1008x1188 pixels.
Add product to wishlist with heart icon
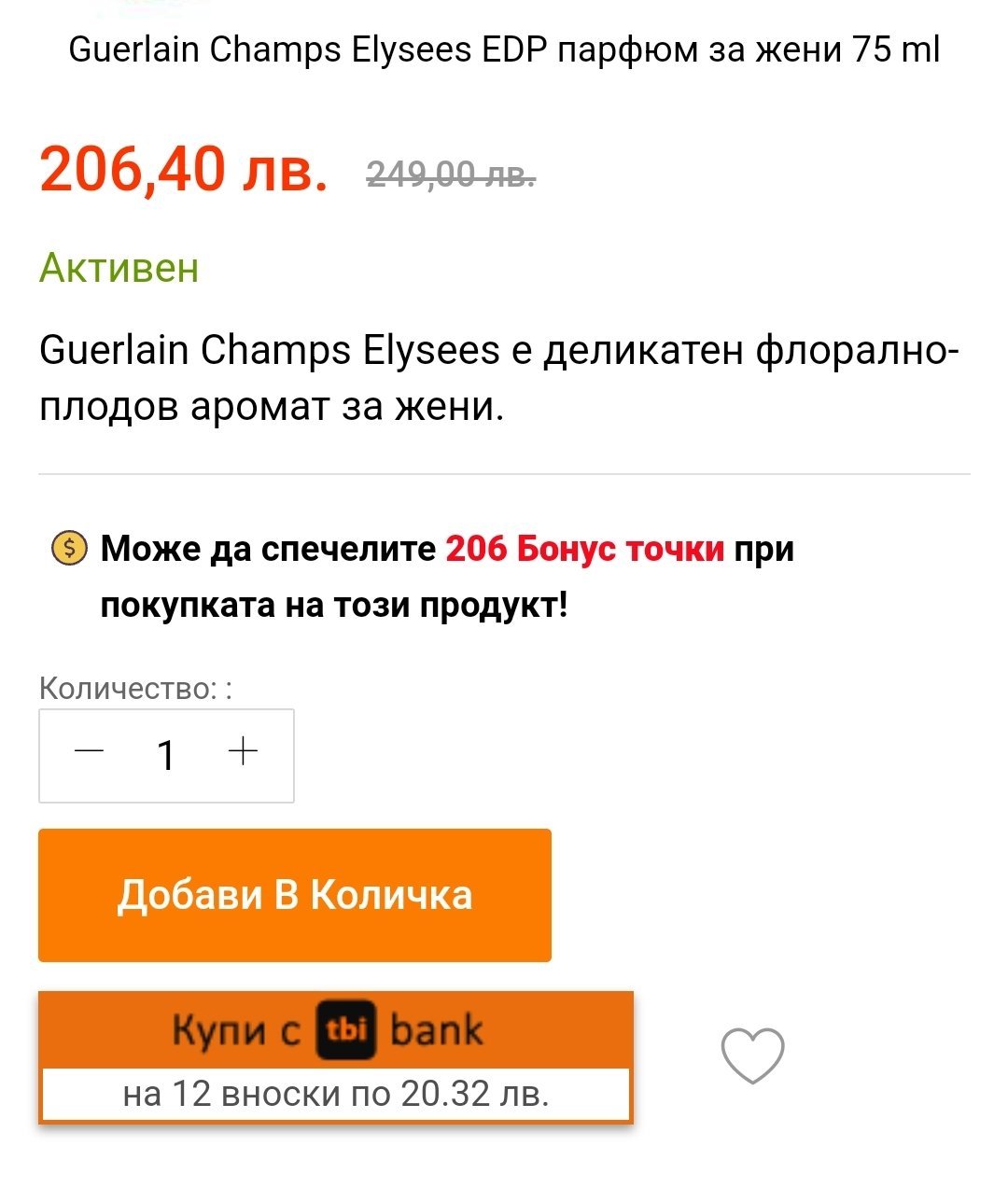click(752, 1055)
